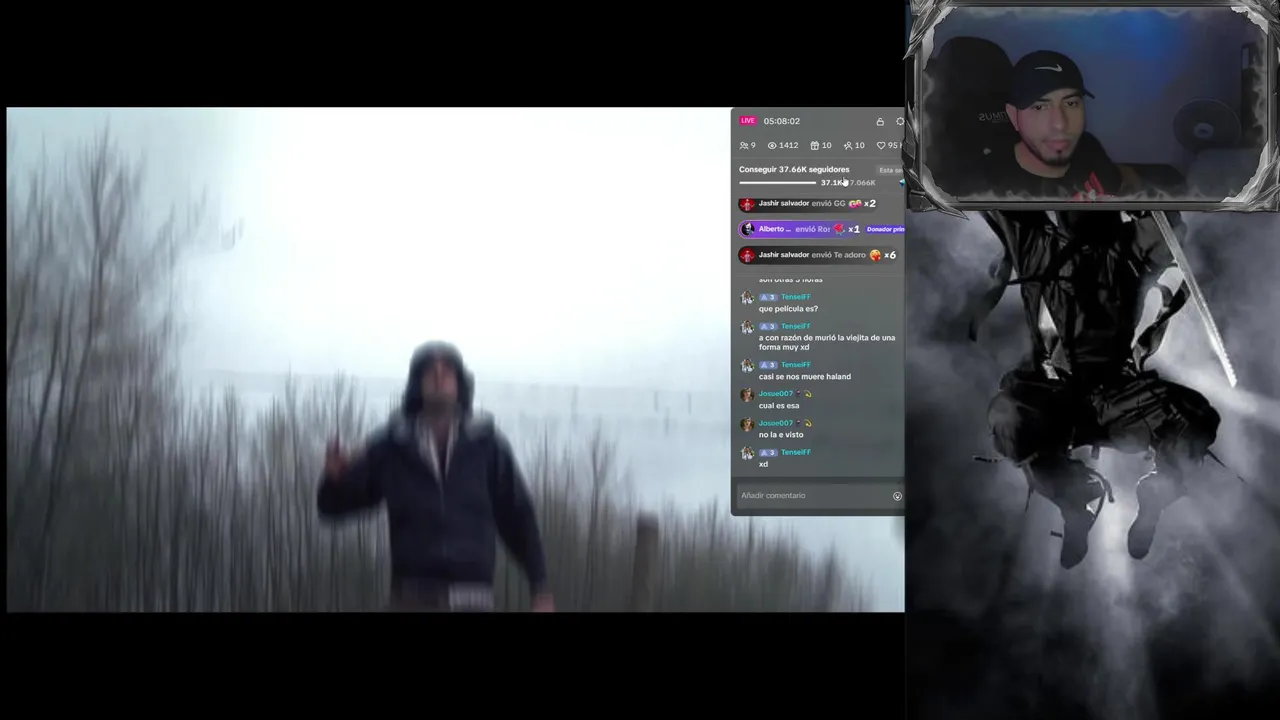Click the follower goal progress bar
The width and height of the screenshot is (1280, 720).
point(778,183)
